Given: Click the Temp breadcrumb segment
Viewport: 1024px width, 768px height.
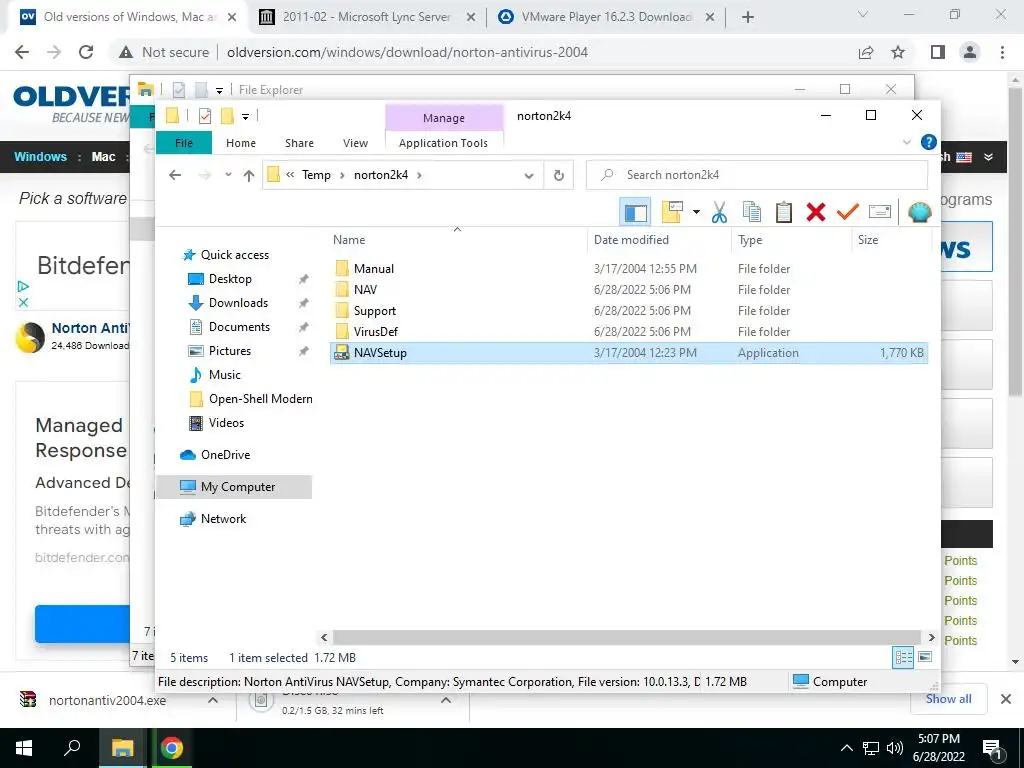Looking at the screenshot, I should pos(316,175).
